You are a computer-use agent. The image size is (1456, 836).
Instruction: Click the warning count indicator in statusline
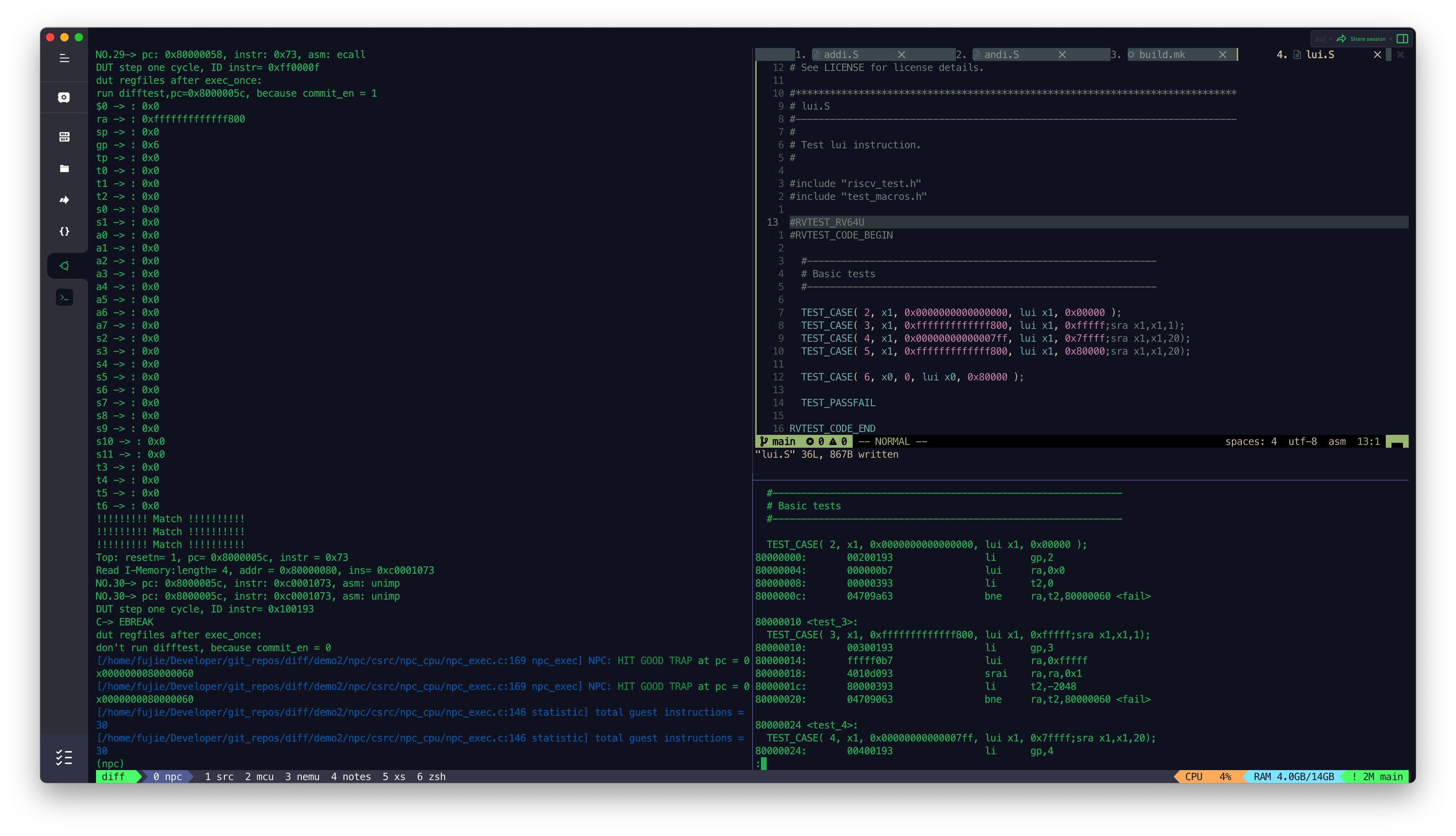[x=838, y=441]
